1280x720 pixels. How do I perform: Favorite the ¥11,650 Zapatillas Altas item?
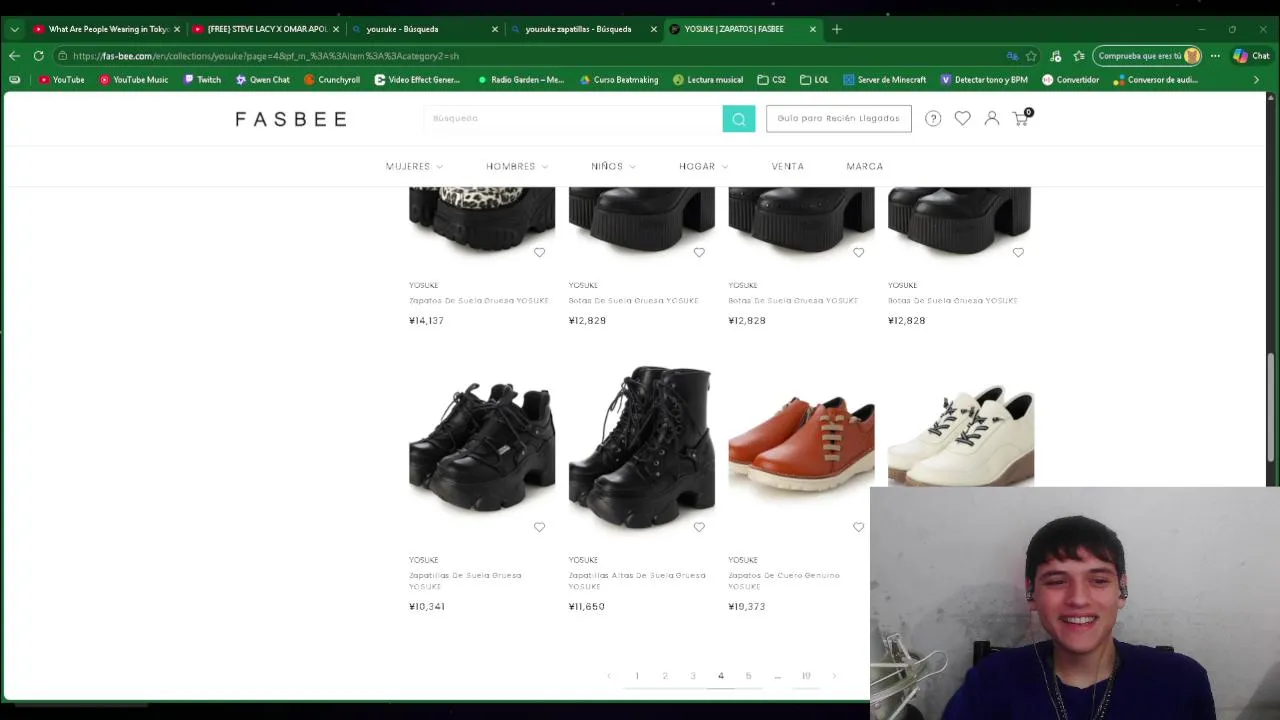(x=699, y=527)
